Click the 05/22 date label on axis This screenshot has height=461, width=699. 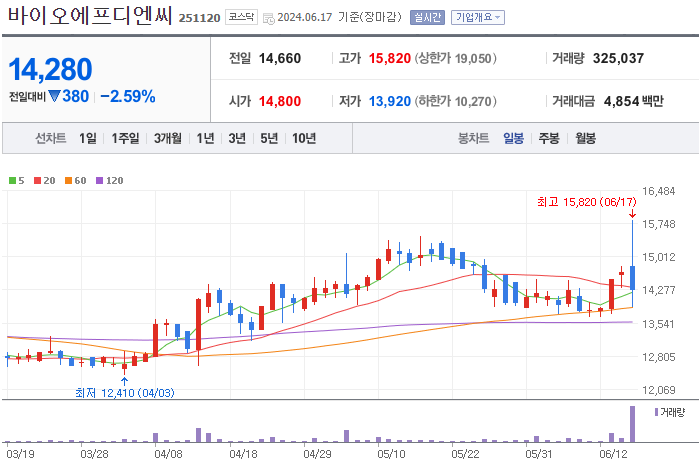pos(465,454)
